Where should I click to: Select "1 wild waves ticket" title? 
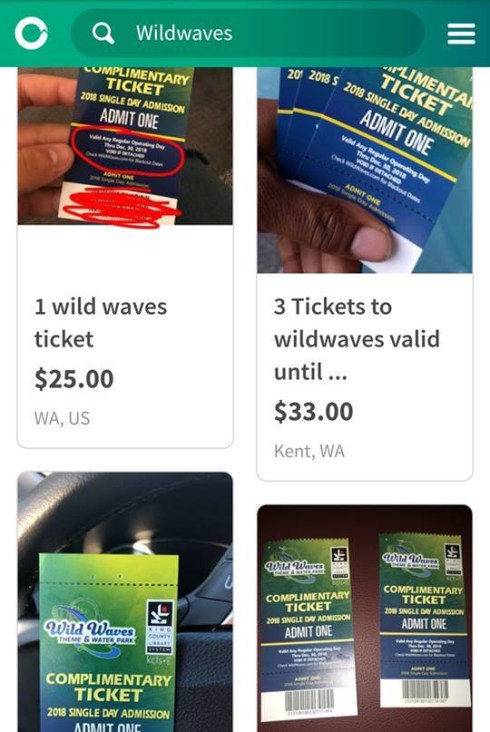(x=101, y=323)
